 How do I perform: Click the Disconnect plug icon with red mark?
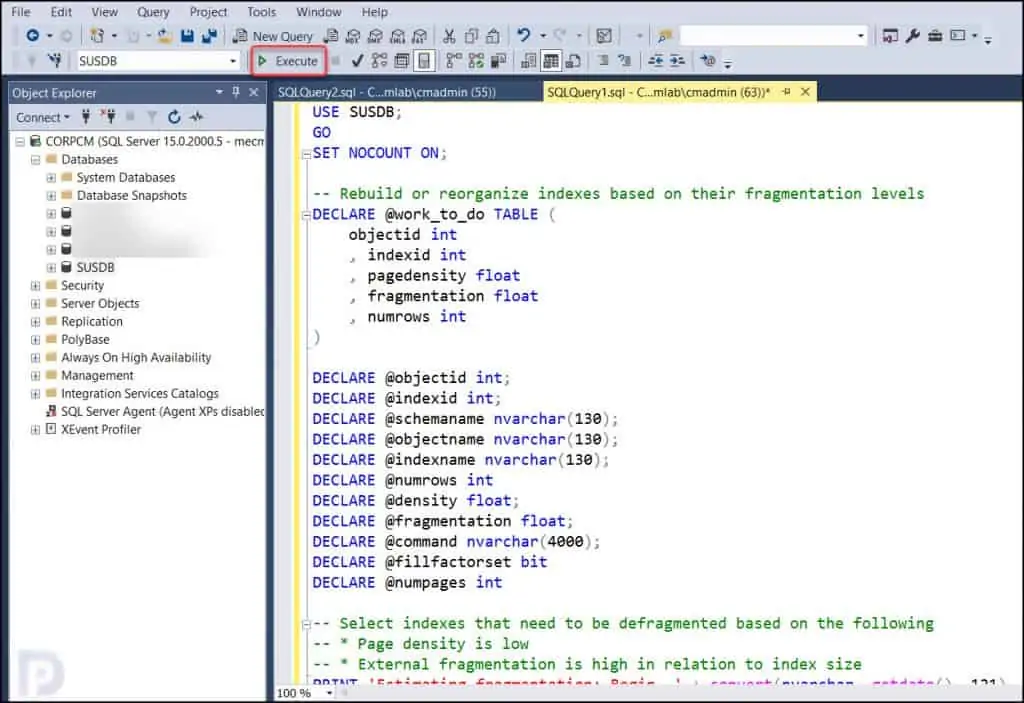(x=108, y=117)
